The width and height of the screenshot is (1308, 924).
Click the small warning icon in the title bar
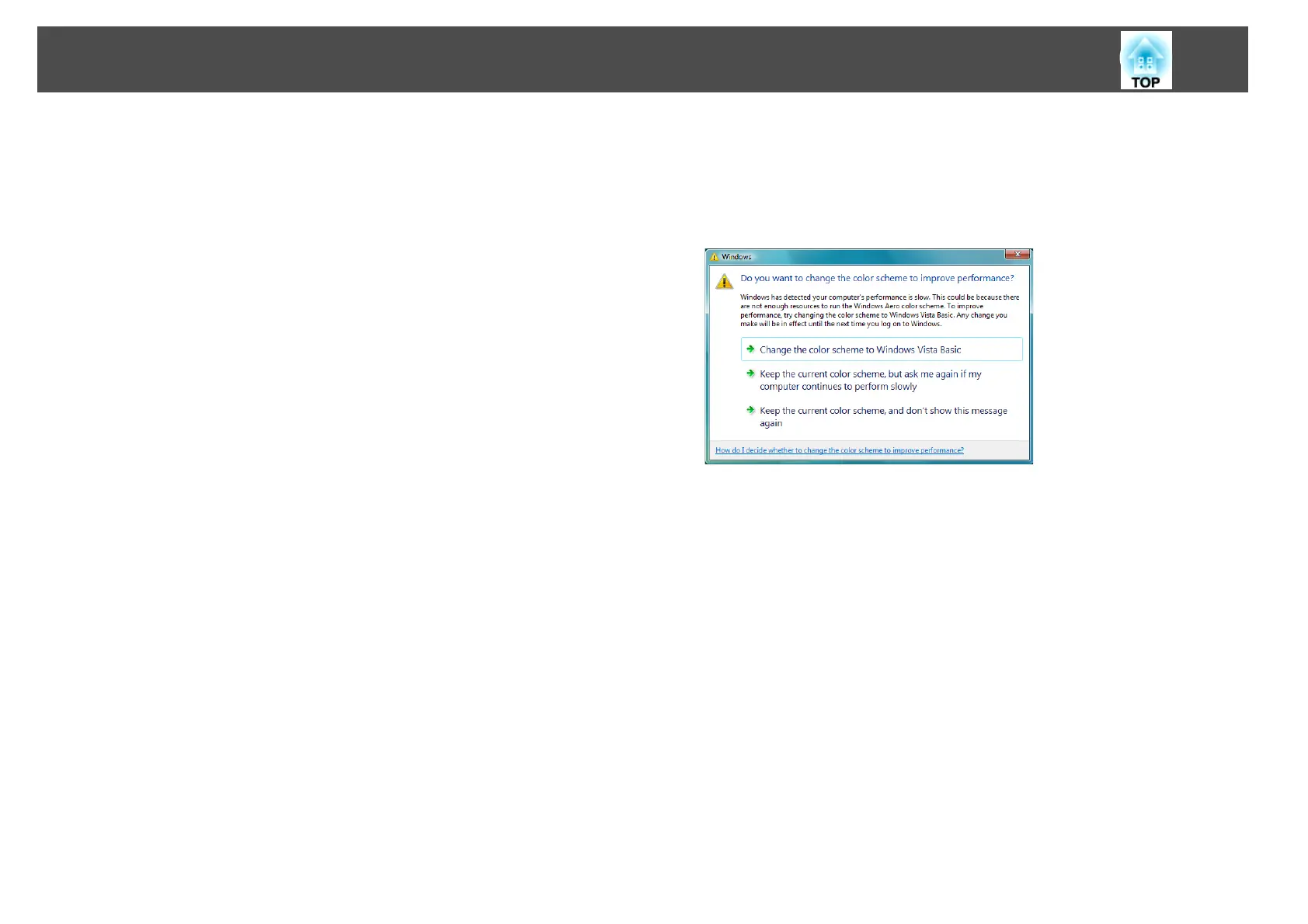715,257
